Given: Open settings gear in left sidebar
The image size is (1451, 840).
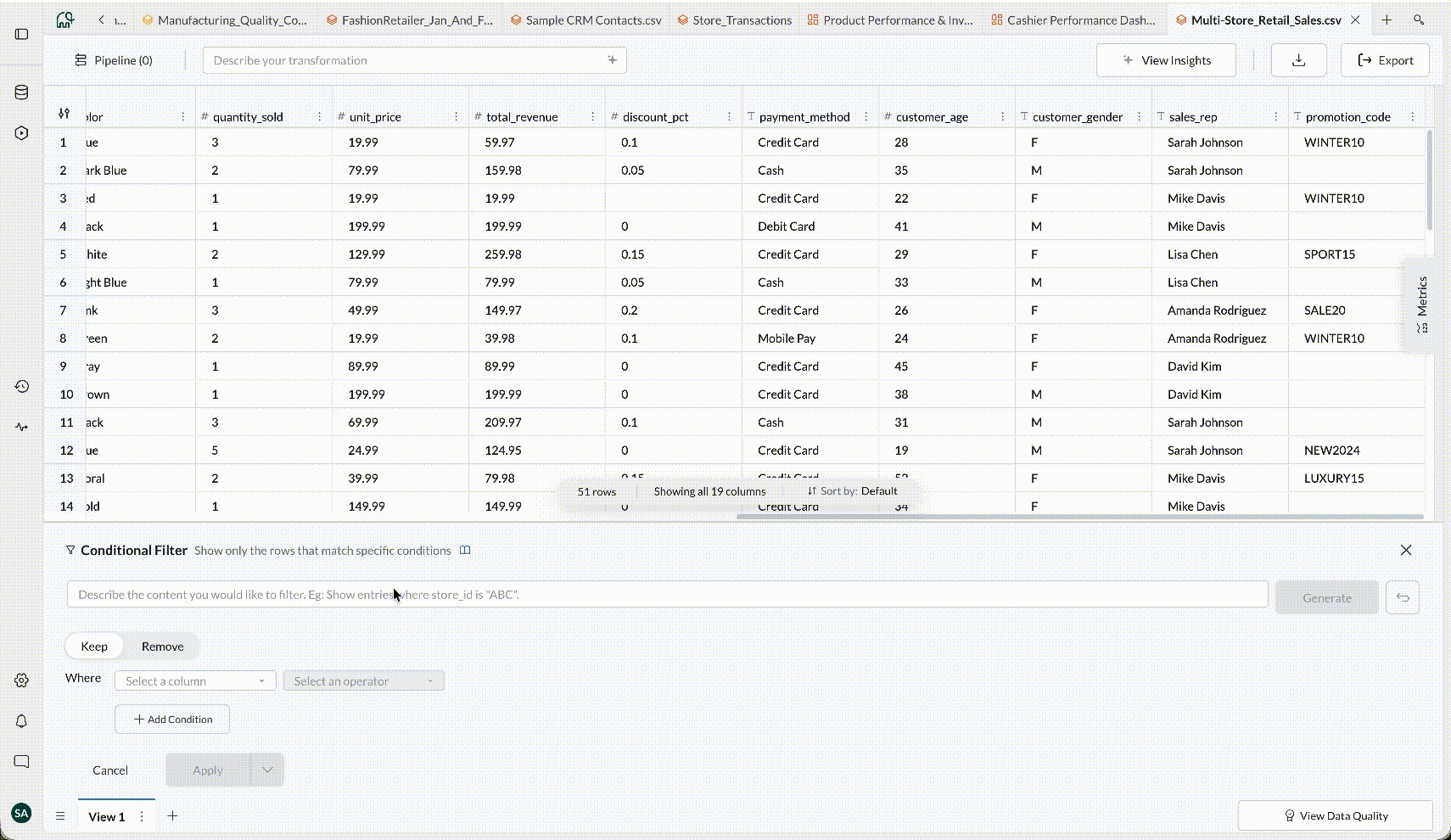Looking at the screenshot, I should point(22,680).
